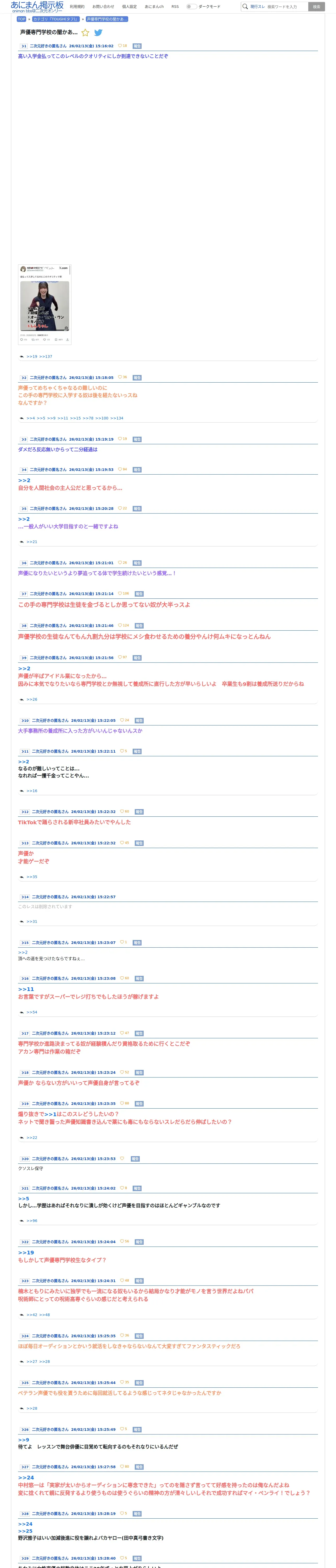
Task: Like post 2 using the heart icon
Action: point(120,377)
